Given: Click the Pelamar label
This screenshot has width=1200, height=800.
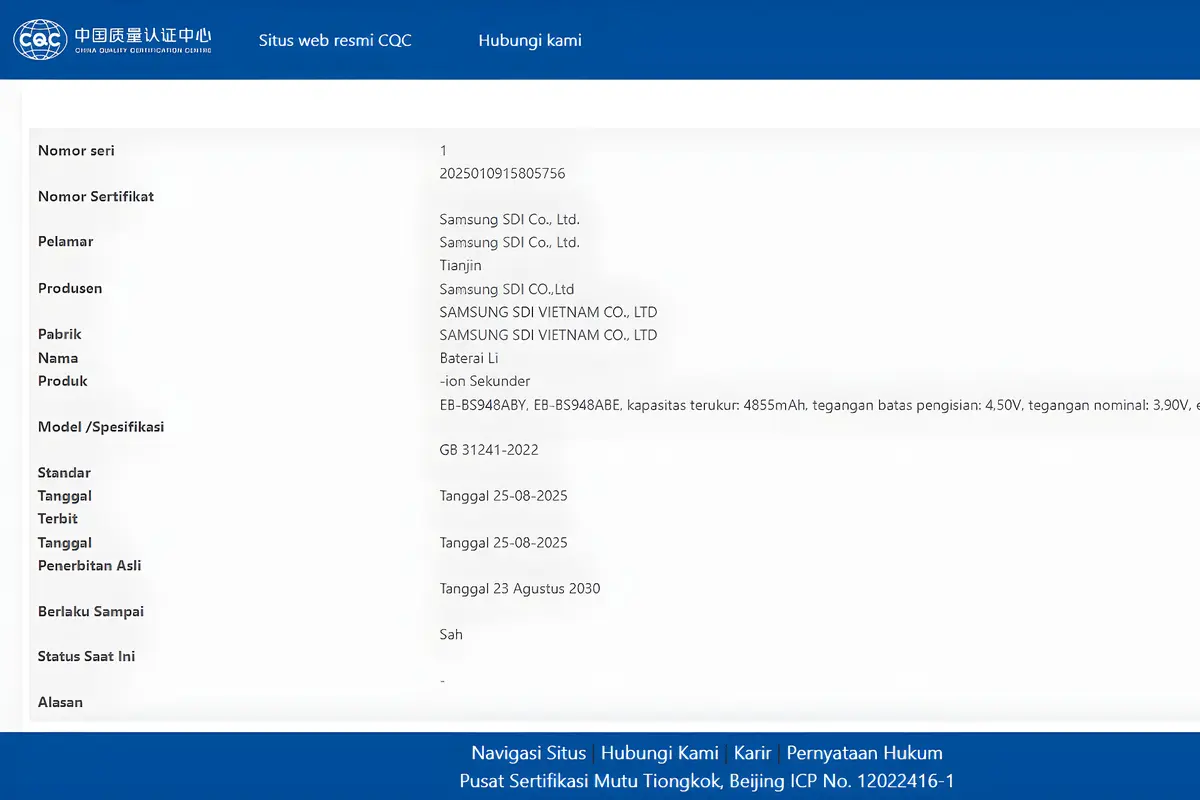Looking at the screenshot, I should pyautogui.click(x=66, y=241).
